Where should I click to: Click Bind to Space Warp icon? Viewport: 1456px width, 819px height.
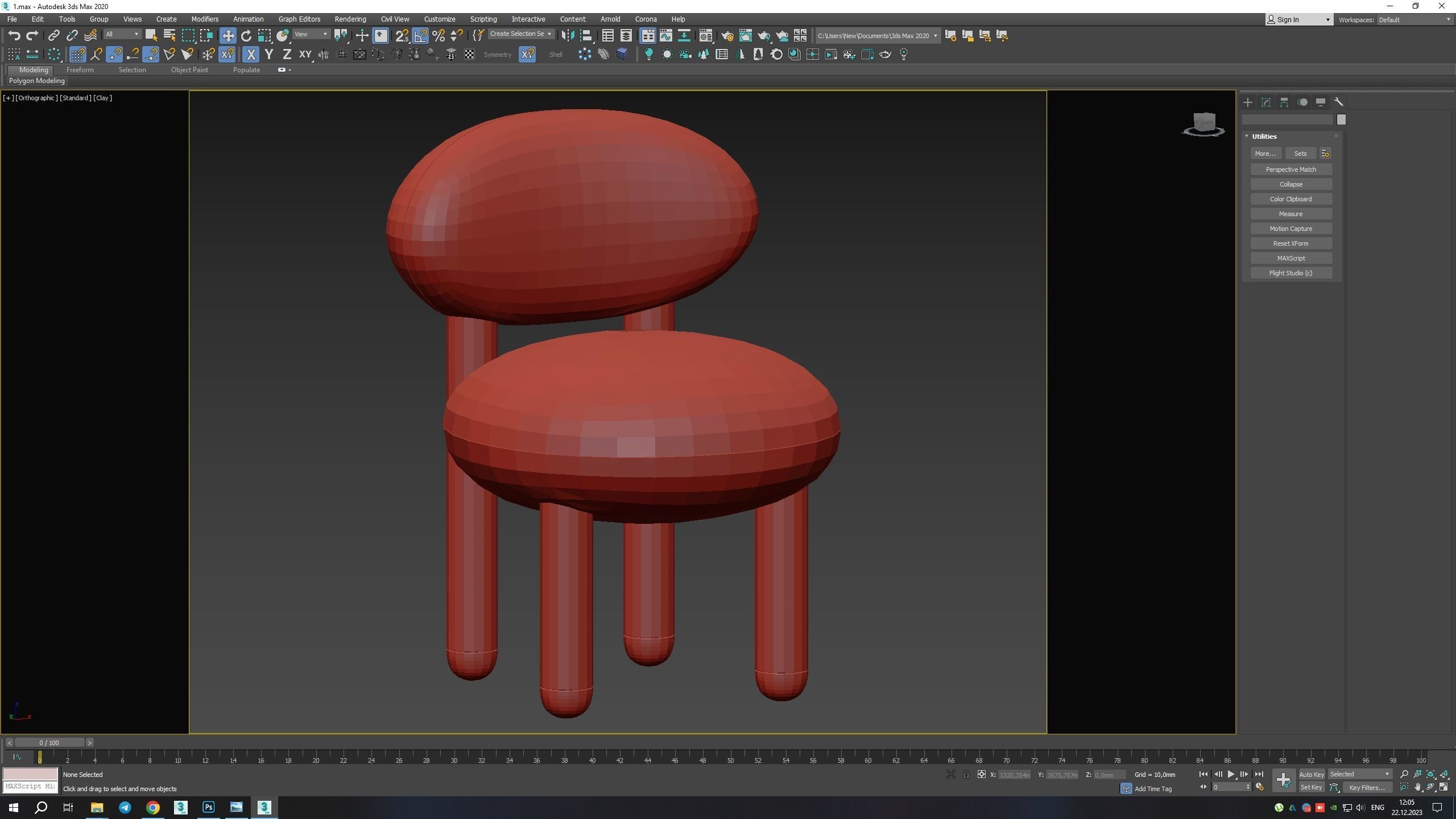click(x=90, y=35)
